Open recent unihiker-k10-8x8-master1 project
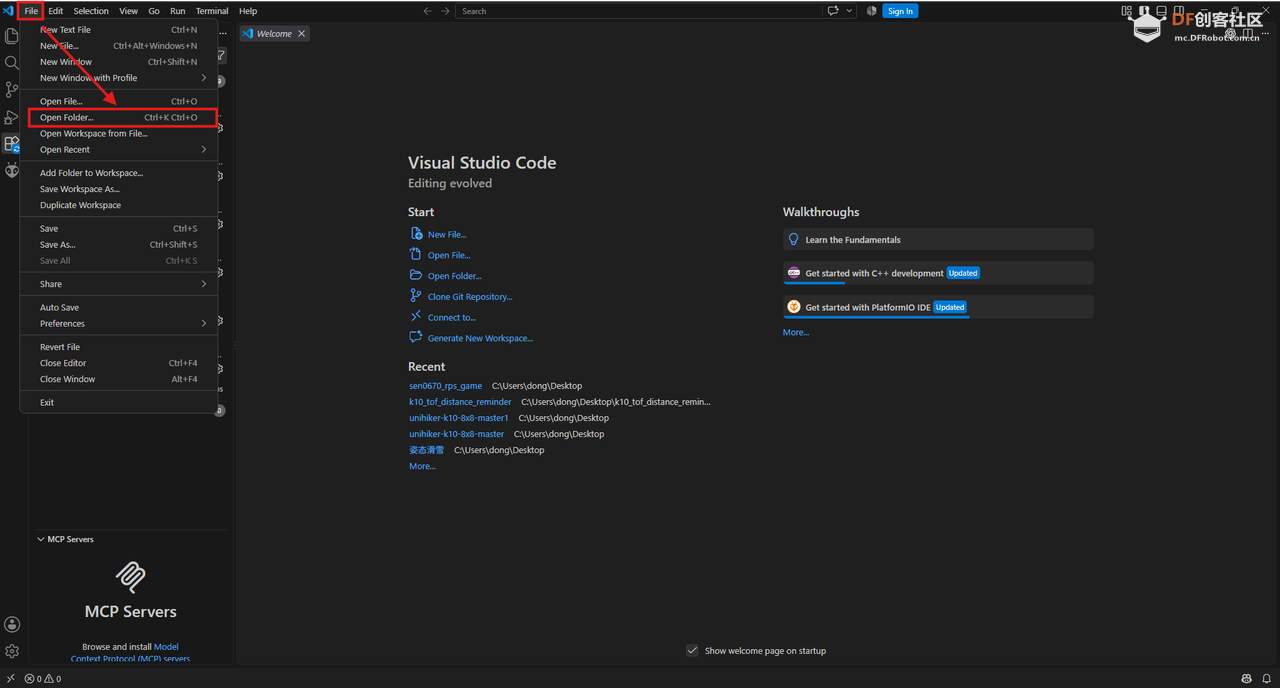The image size is (1280, 688). click(x=459, y=418)
